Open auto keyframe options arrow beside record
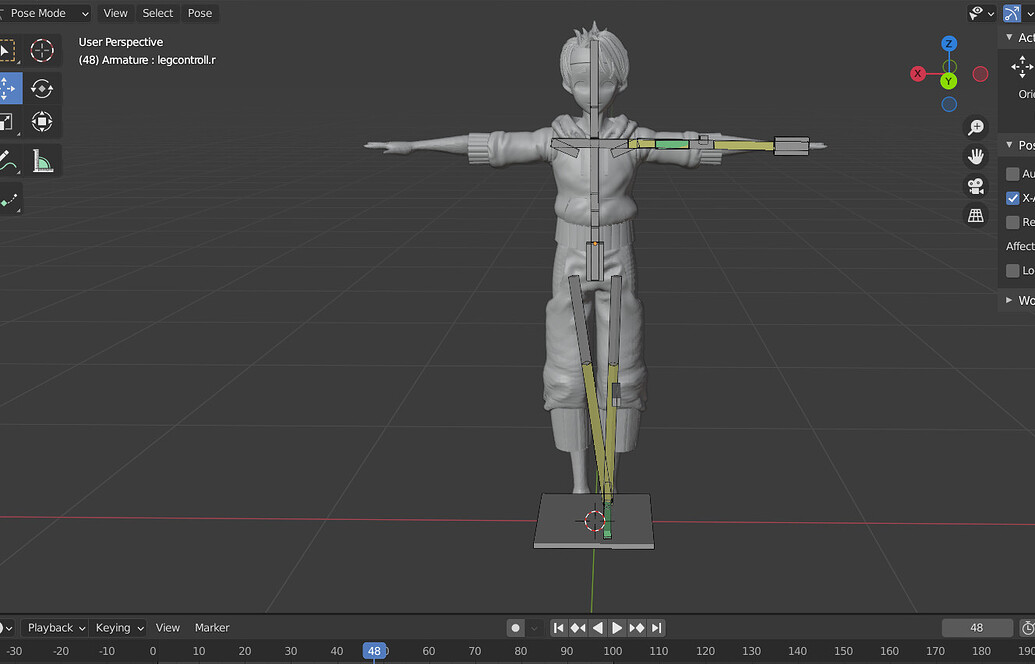 point(534,628)
